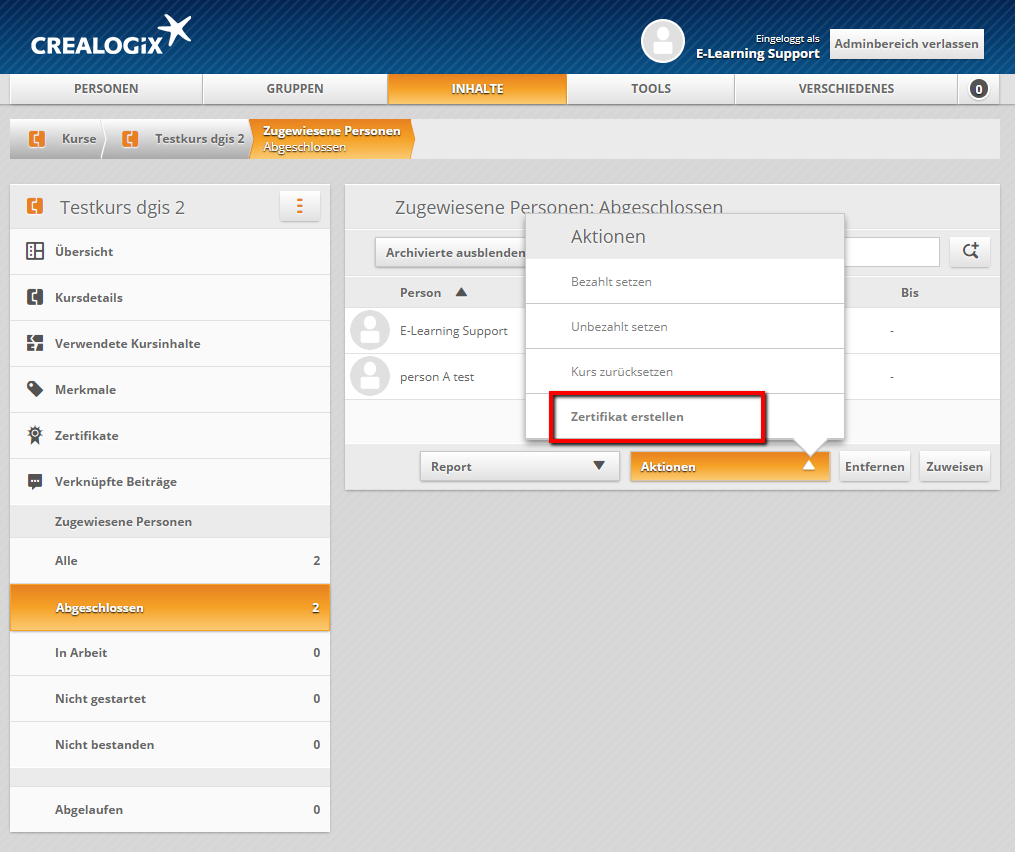Click the Merkmale tag icon

[35, 390]
